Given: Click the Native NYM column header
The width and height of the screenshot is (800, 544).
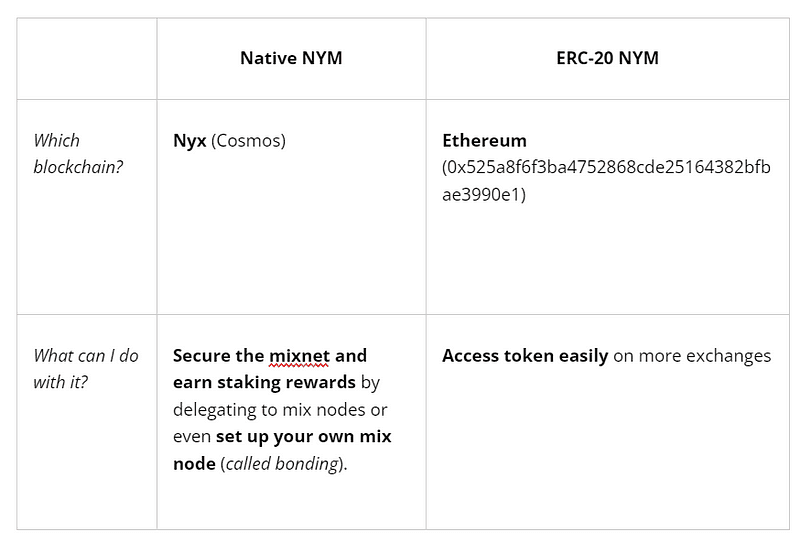Looking at the screenshot, I should pyautogui.click(x=291, y=58).
